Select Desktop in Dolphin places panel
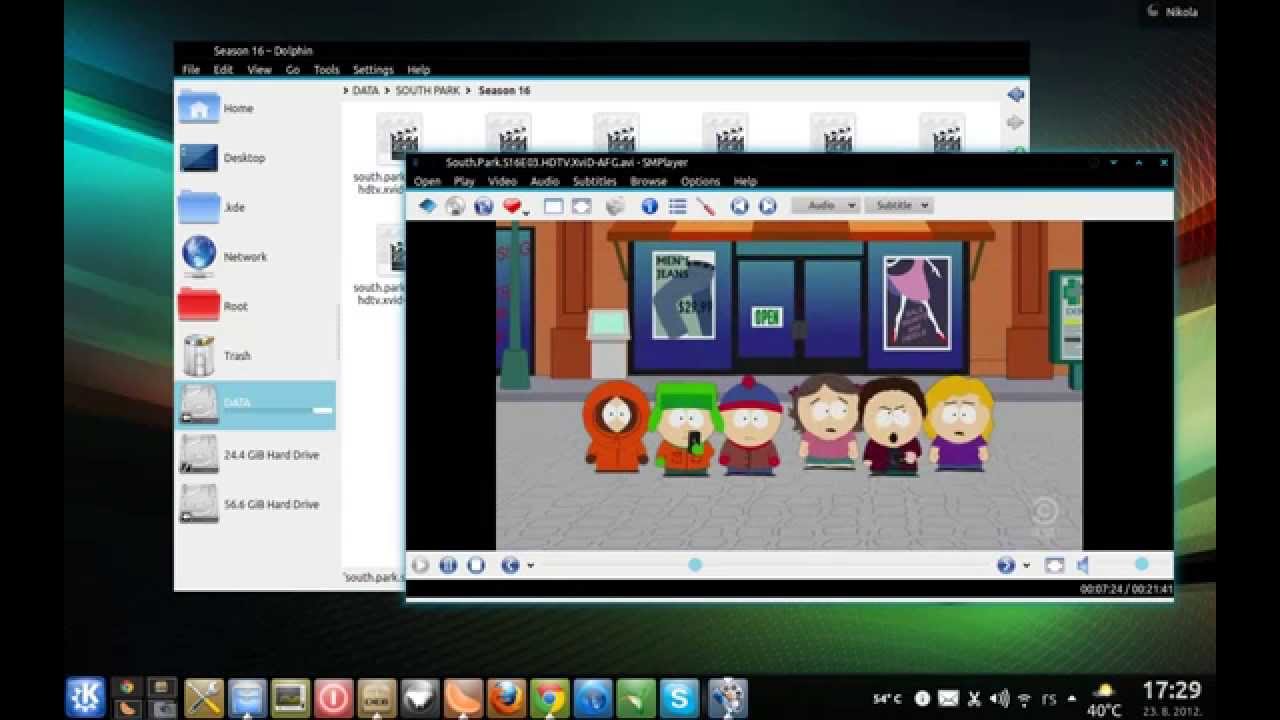 [x=256, y=158]
